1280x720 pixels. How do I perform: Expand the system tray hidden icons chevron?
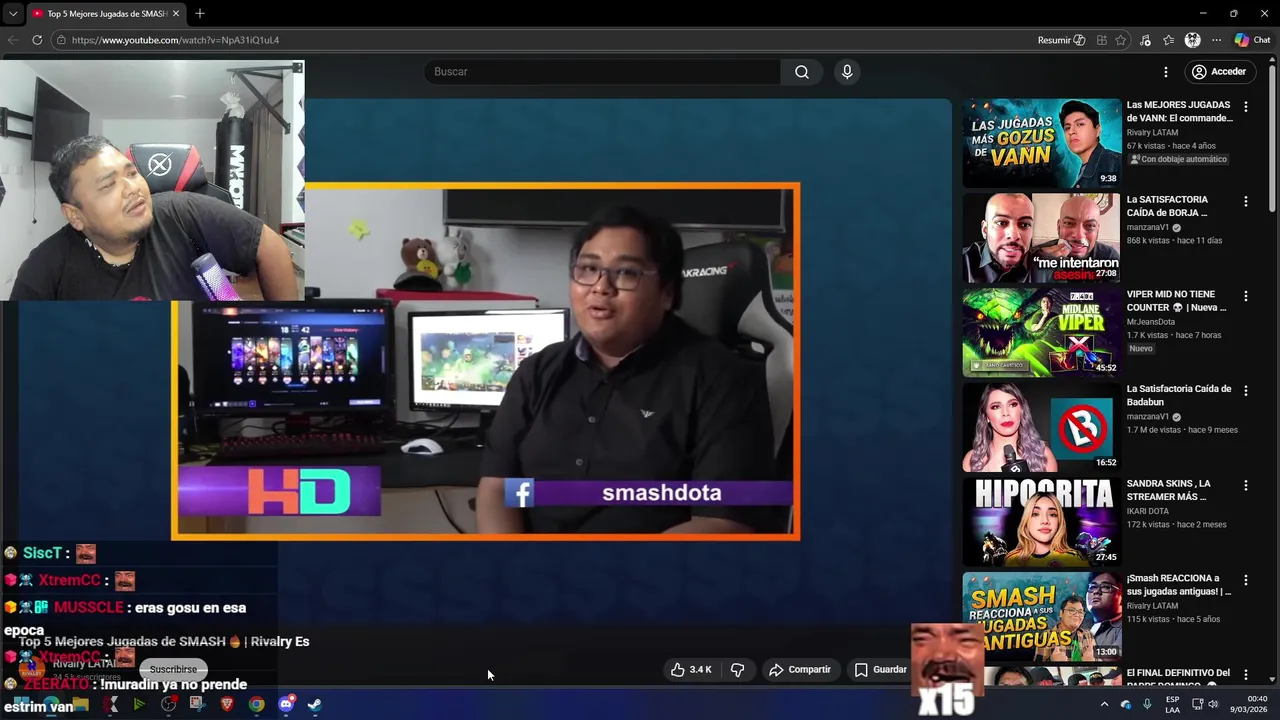pyautogui.click(x=1104, y=704)
